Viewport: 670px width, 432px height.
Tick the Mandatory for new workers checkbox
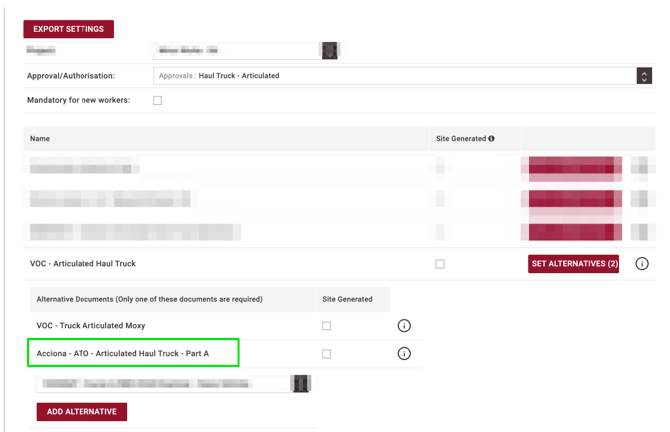tap(157, 101)
